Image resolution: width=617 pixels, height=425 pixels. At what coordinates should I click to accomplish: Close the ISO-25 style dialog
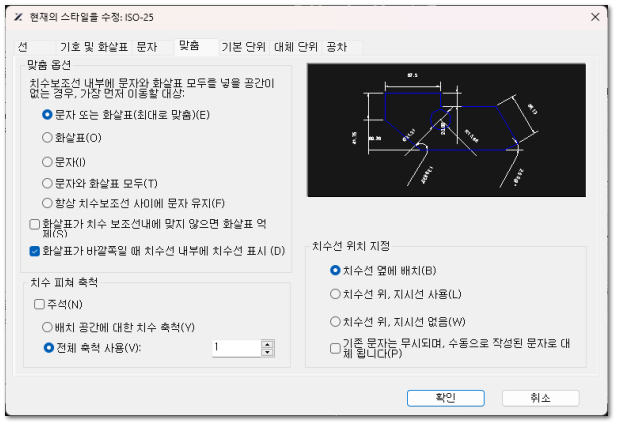(595, 17)
